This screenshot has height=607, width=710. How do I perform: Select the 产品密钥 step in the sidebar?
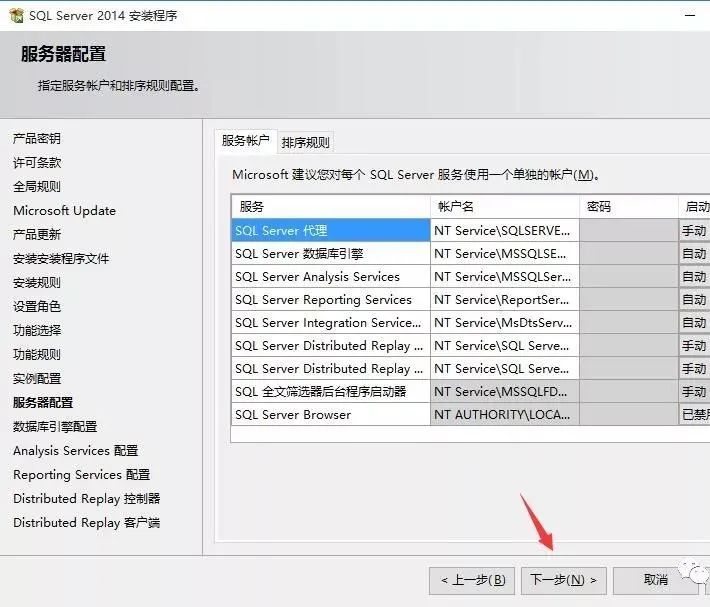(x=37, y=139)
